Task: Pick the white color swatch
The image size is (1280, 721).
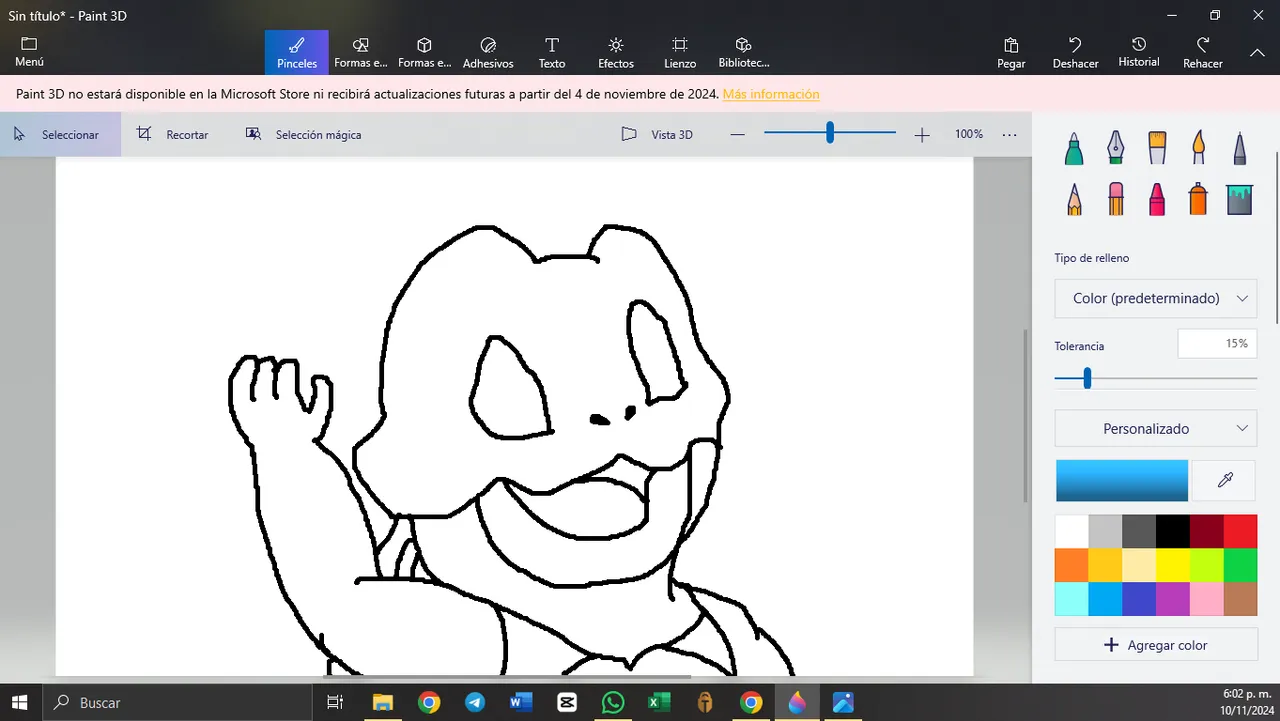Action: pyautogui.click(x=1072, y=531)
